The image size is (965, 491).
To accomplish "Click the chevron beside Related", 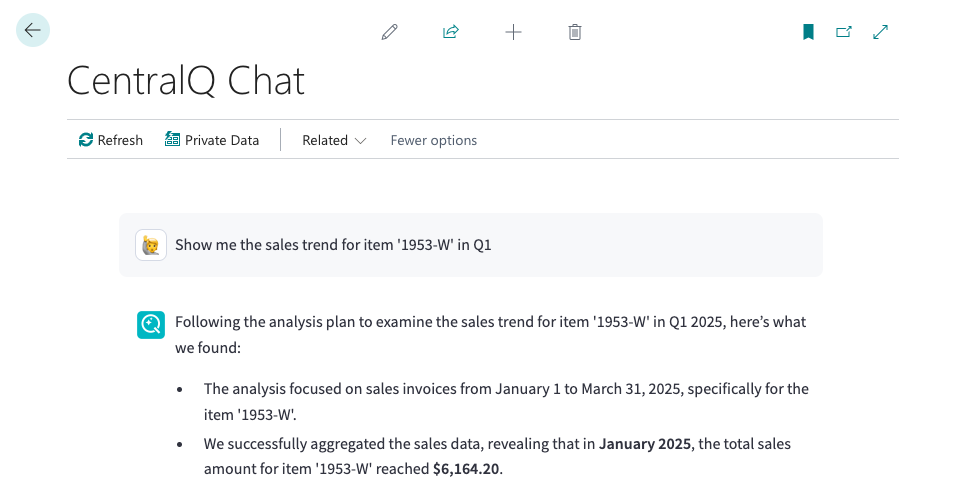I will (361, 141).
